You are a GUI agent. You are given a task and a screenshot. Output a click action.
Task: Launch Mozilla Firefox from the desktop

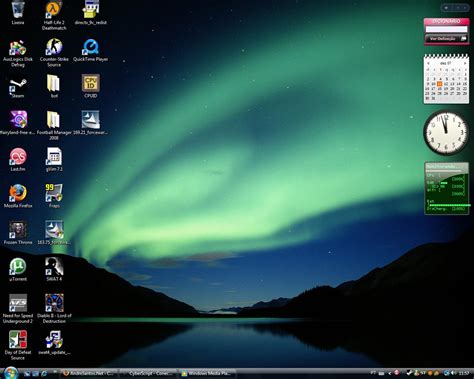(18, 196)
